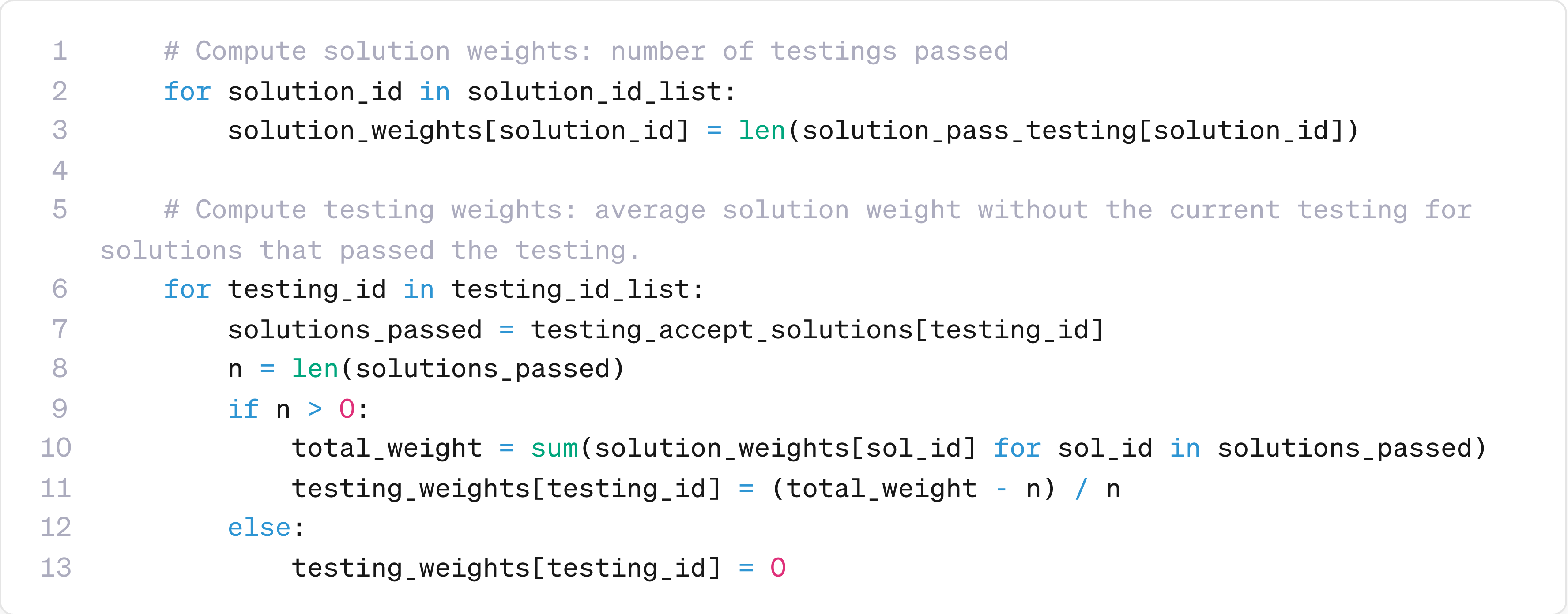
Task: Click the 'len' call on line 3
Action: [761, 131]
